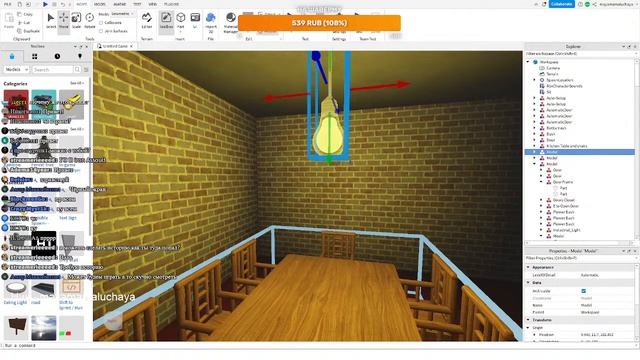Click See All beside Categories
This screenshot has width=640, height=360.
(76, 83)
